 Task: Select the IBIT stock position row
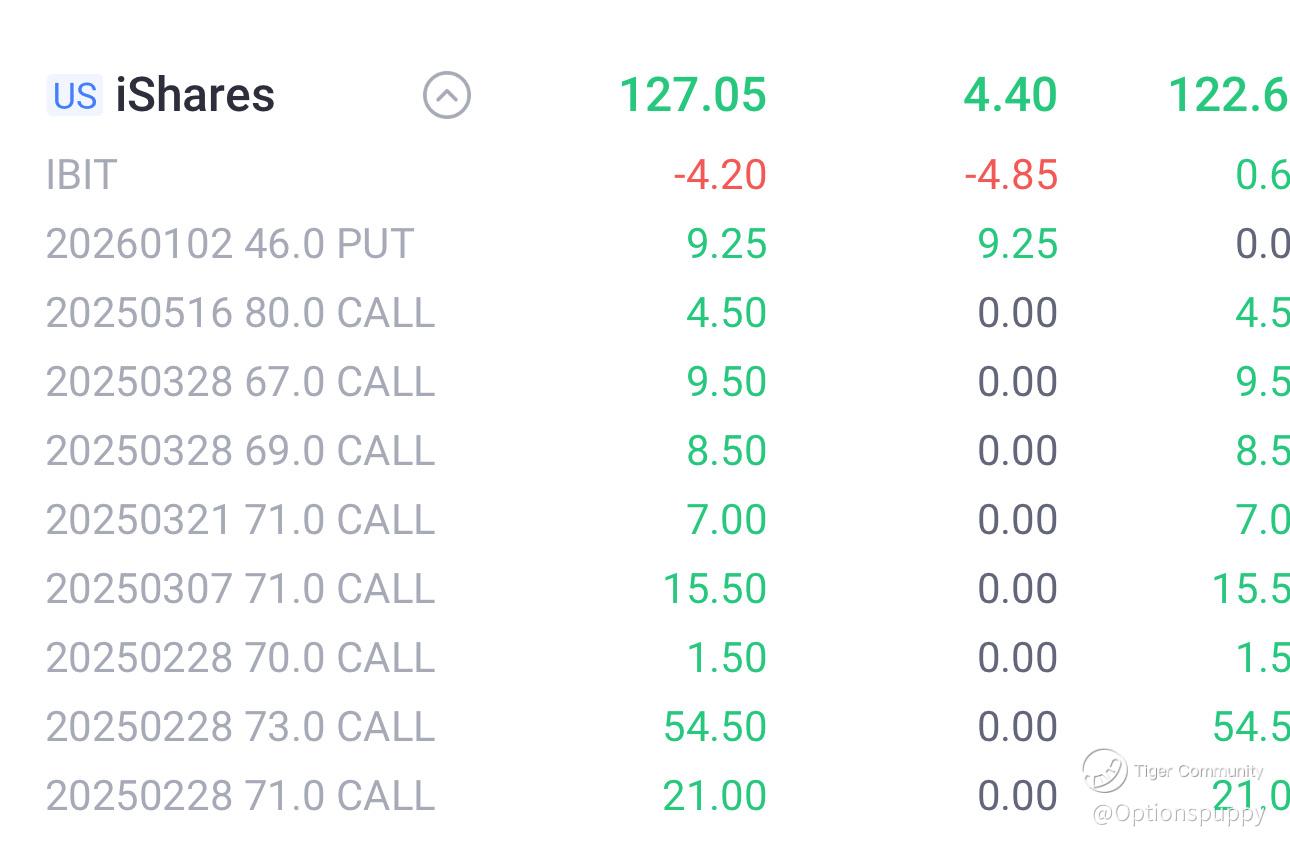point(82,175)
